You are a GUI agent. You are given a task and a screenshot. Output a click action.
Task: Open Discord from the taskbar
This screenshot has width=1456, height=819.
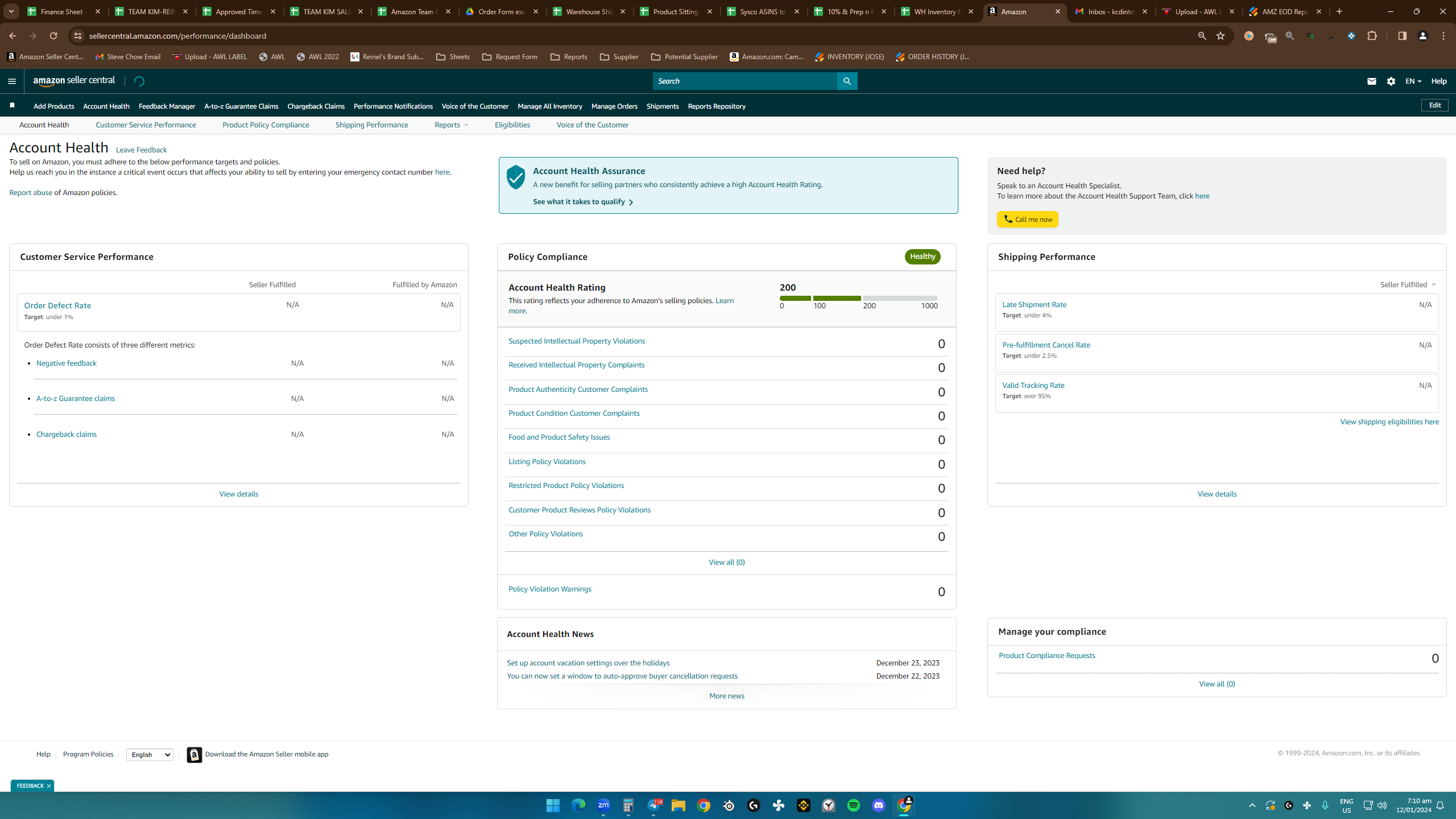coord(879,805)
